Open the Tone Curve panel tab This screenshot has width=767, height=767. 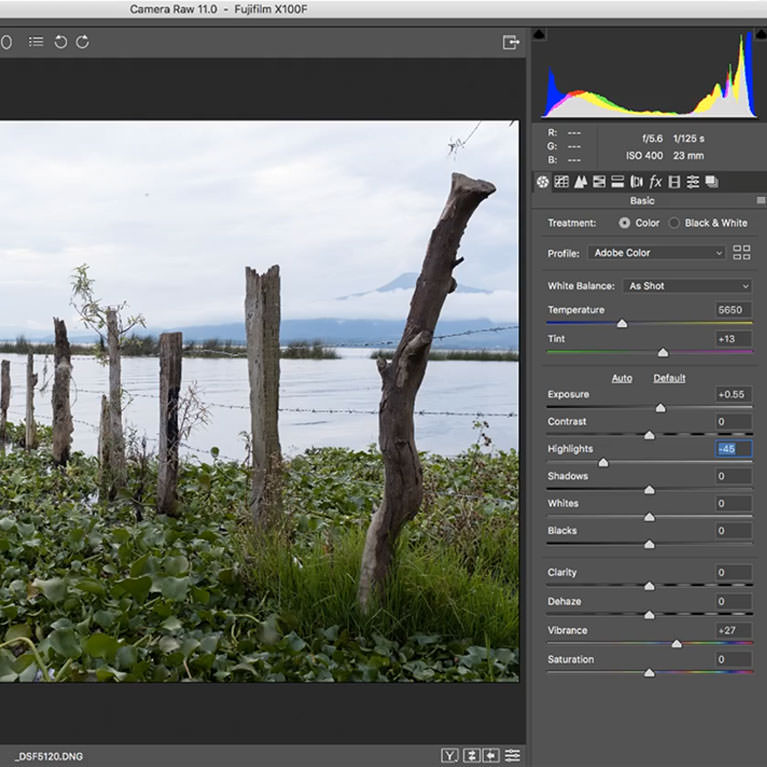click(561, 182)
